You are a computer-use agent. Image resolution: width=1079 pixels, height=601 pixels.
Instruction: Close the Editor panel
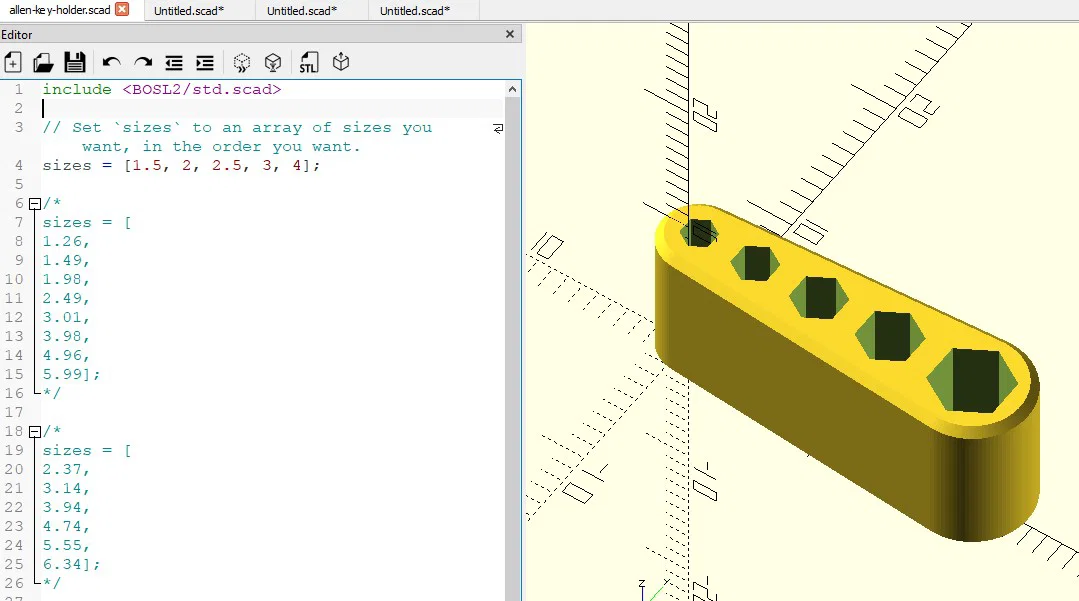tap(510, 34)
